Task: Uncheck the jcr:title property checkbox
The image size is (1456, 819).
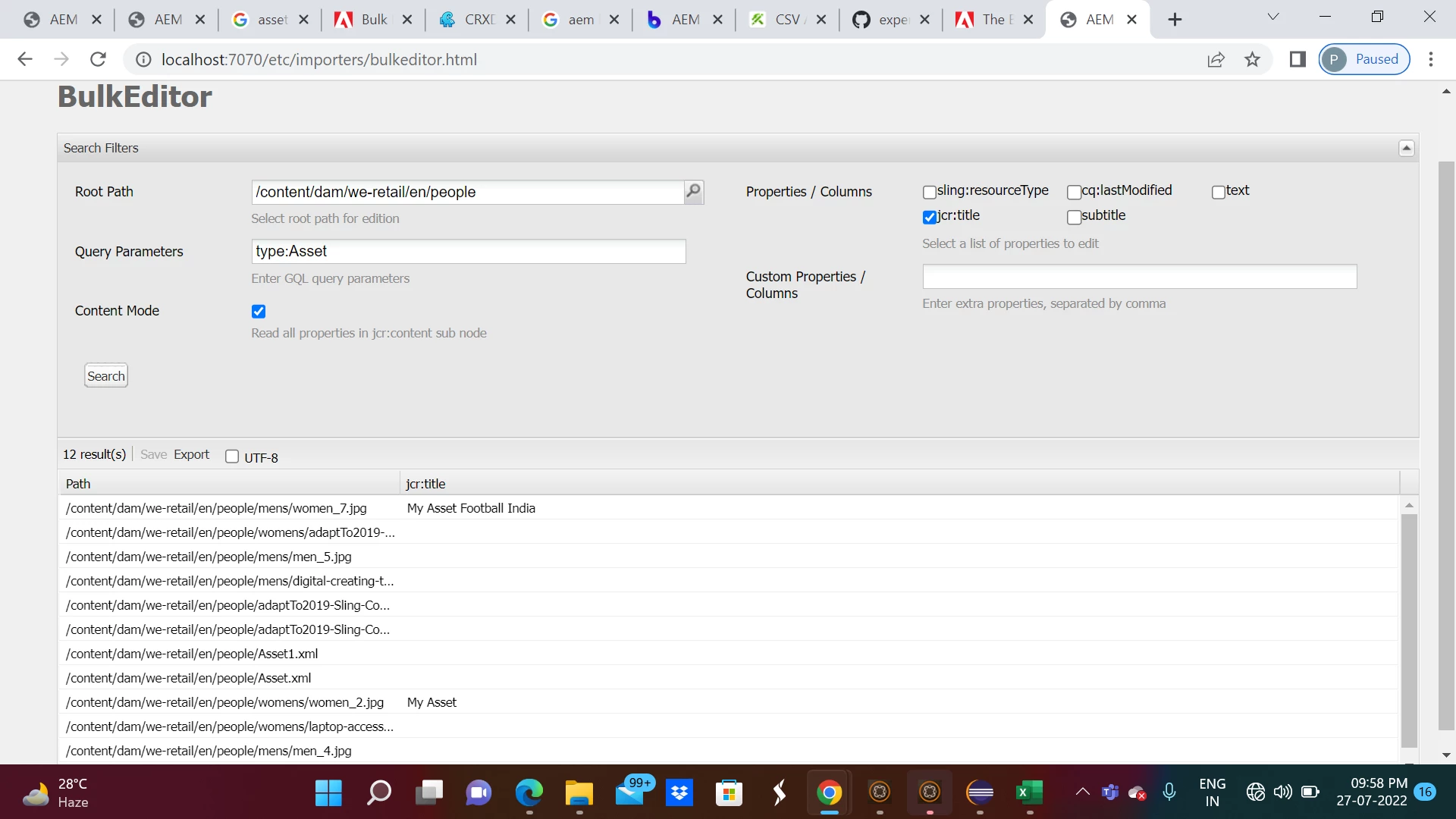Action: [930, 217]
